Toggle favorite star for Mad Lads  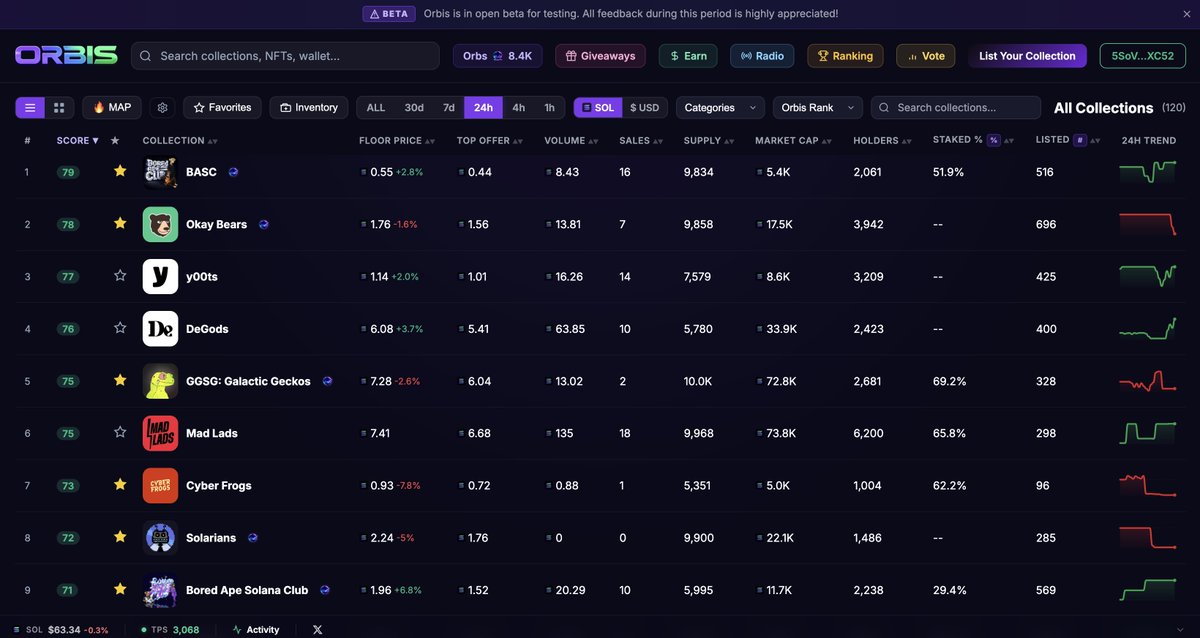(120, 432)
